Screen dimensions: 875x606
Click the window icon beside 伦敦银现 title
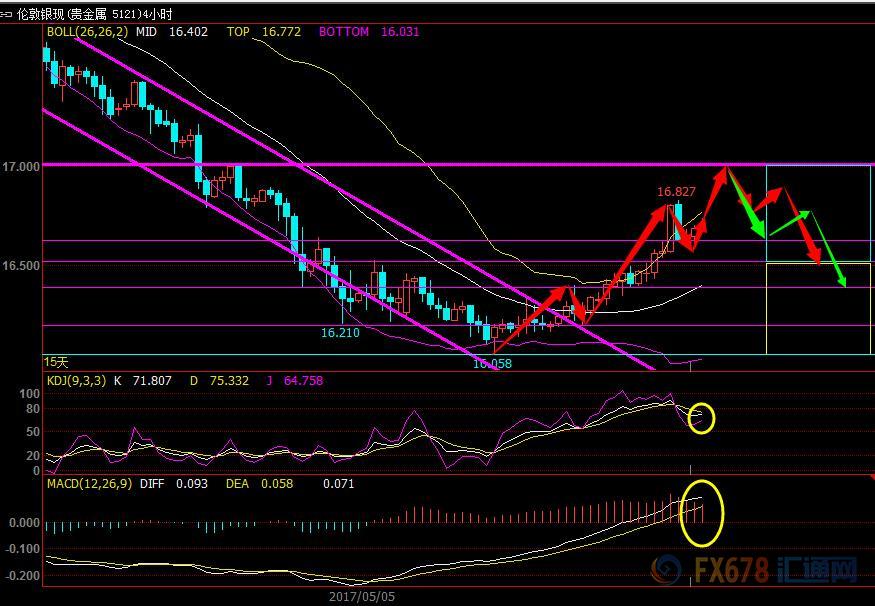tap(9, 13)
